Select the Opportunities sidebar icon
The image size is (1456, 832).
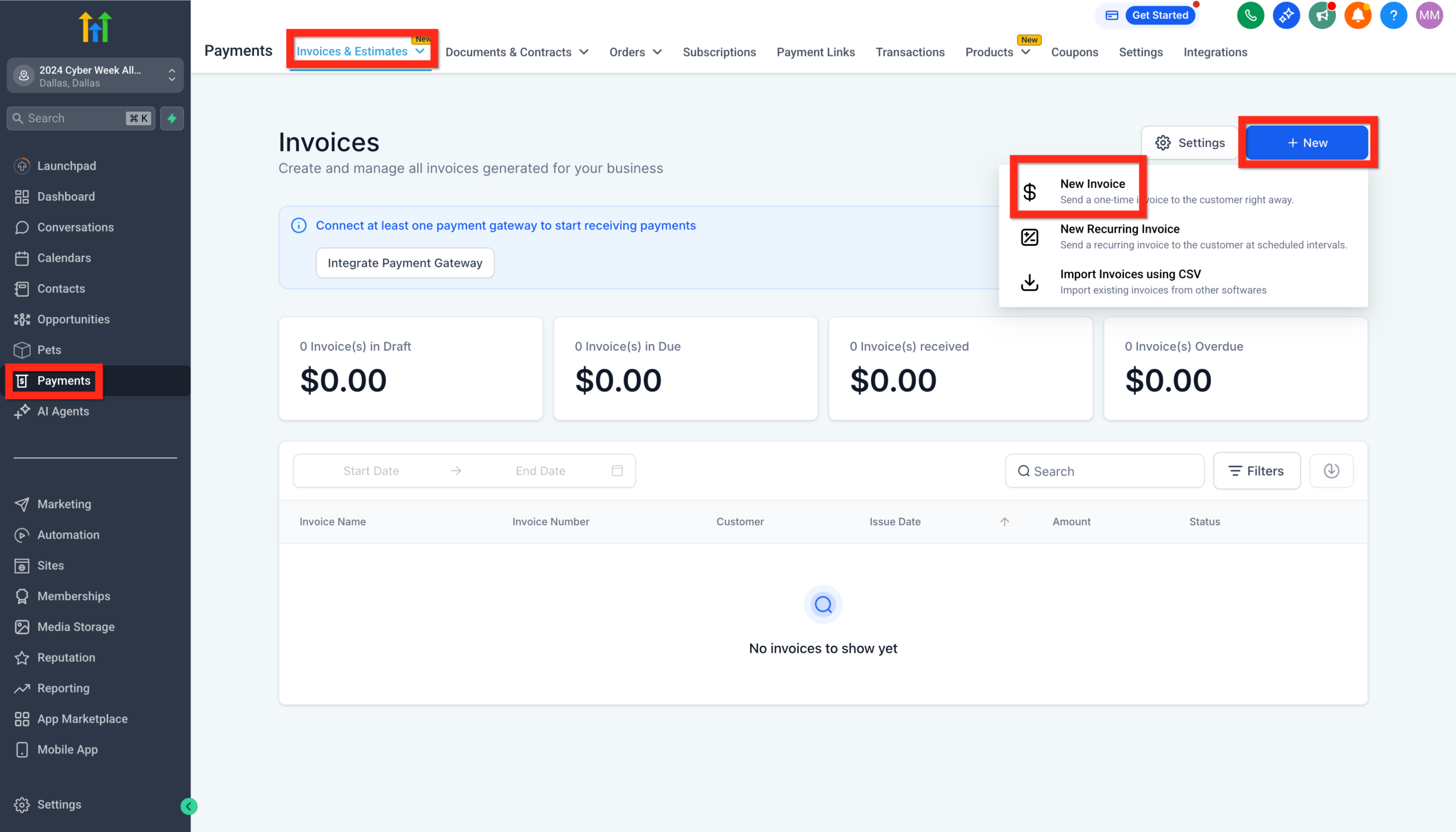tap(22, 319)
